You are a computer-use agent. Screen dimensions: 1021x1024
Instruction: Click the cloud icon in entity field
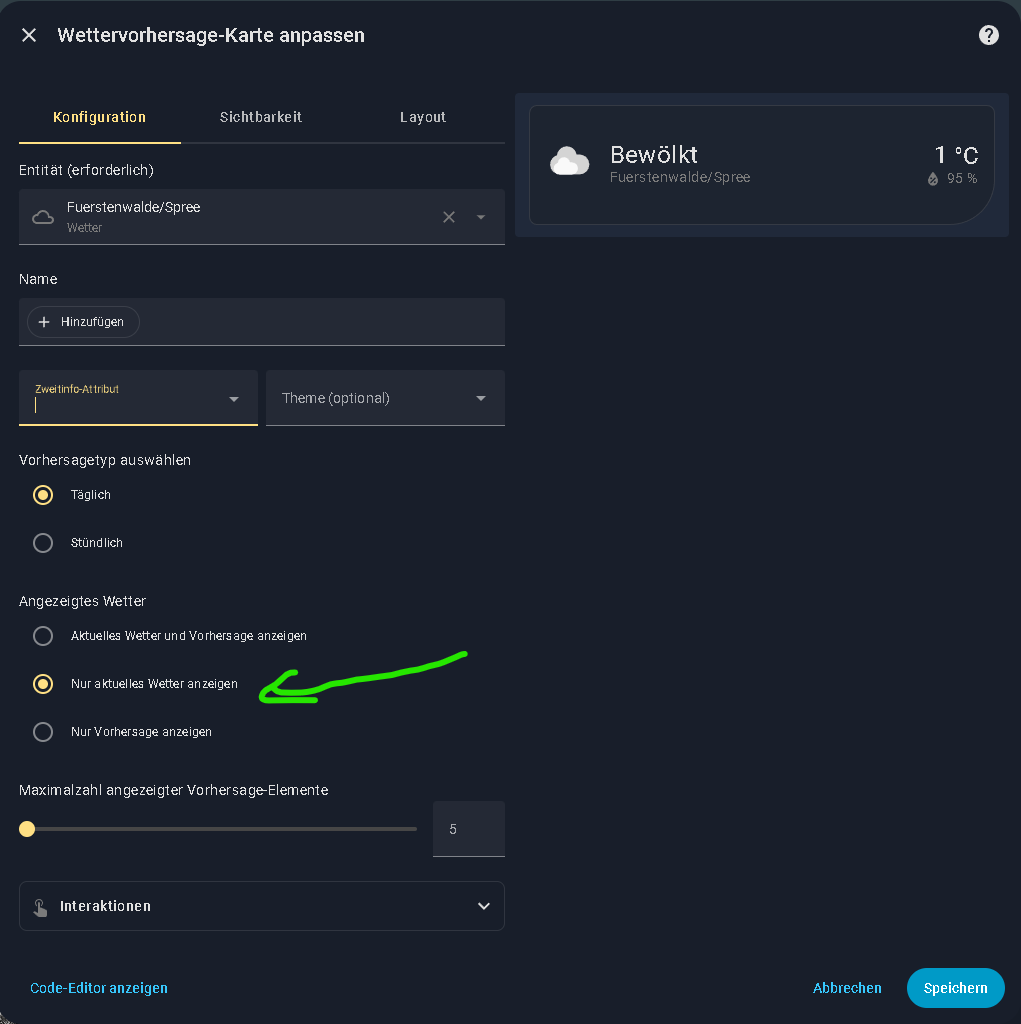43,217
